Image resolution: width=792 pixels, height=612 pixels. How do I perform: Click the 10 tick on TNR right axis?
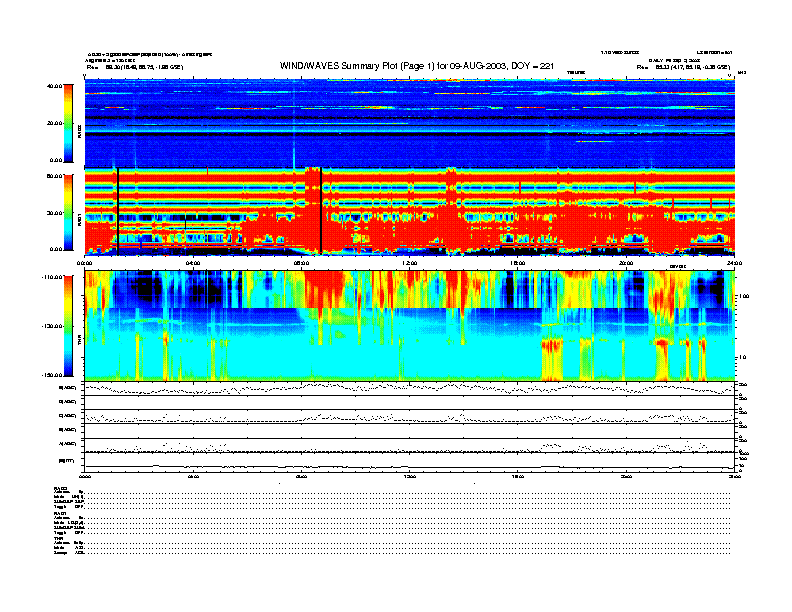(742, 357)
